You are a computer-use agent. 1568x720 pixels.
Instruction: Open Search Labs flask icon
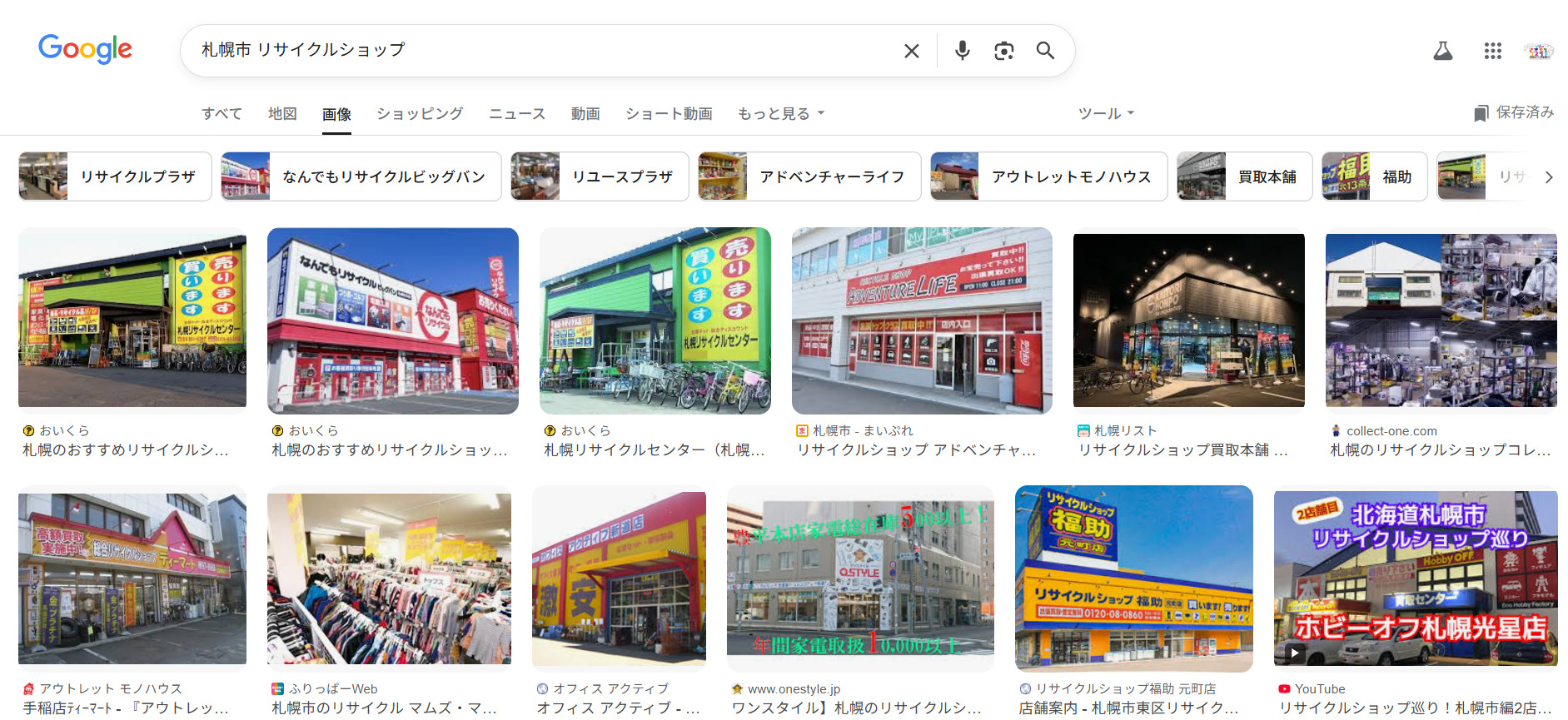coord(1443,51)
